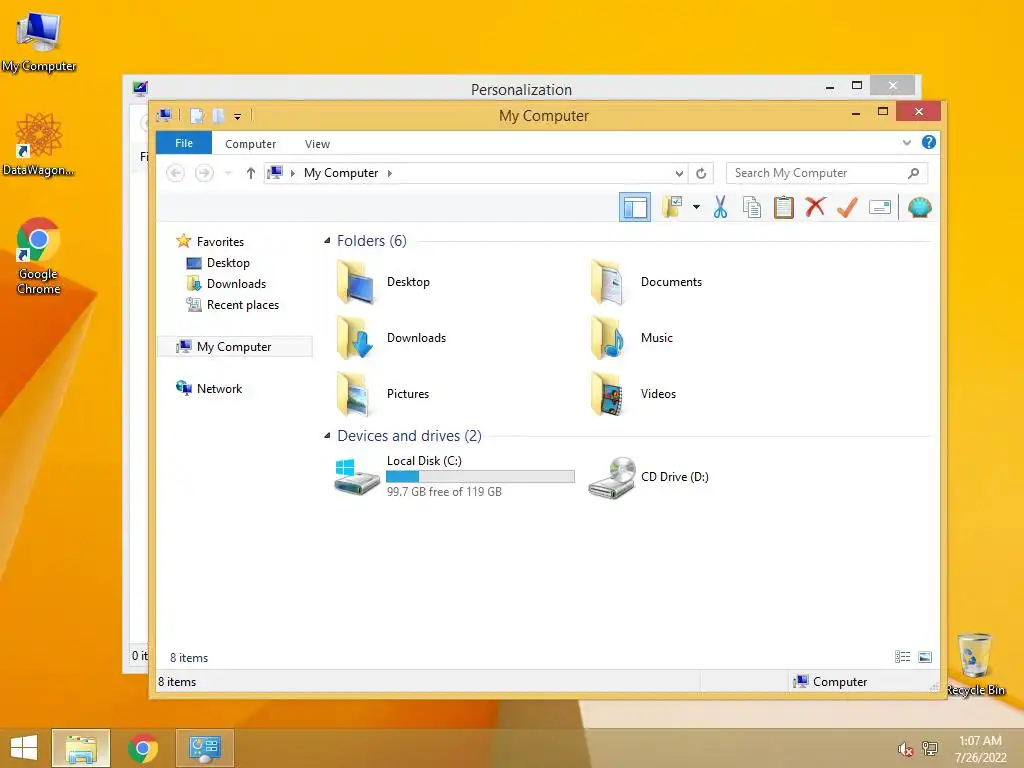This screenshot has width=1024, height=768.
Task: Expand the breadcrumb root arrow before My Computer
Action: click(293, 173)
